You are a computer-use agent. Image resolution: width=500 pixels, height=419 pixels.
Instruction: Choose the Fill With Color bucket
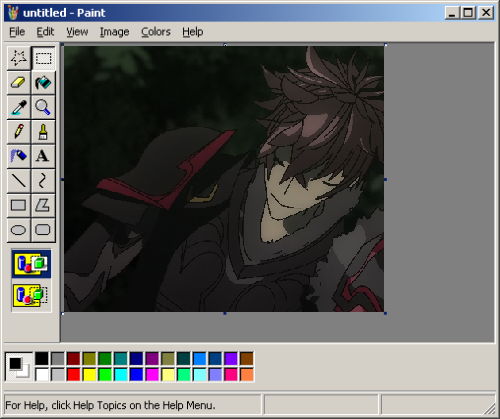43,82
